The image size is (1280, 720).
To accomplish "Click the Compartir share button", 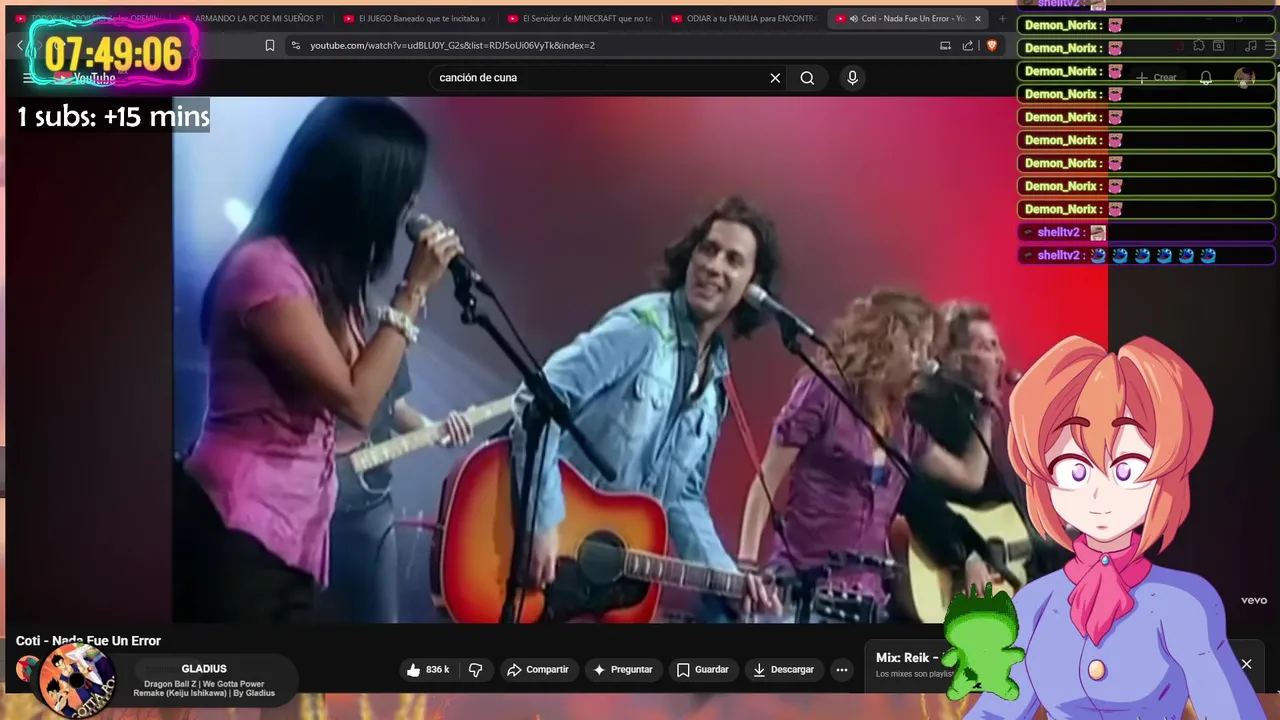I will 537,670.
